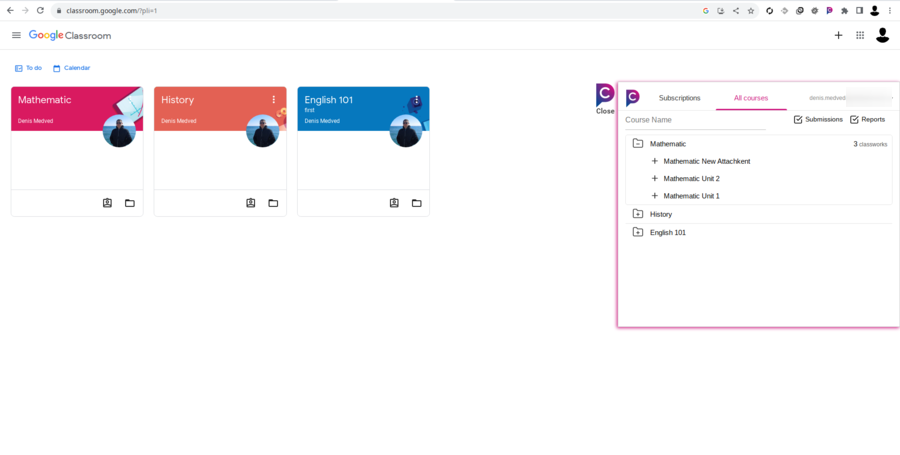Open the gradebook icon on the Mathematic card
This screenshot has width=900, height=455.
point(107,203)
